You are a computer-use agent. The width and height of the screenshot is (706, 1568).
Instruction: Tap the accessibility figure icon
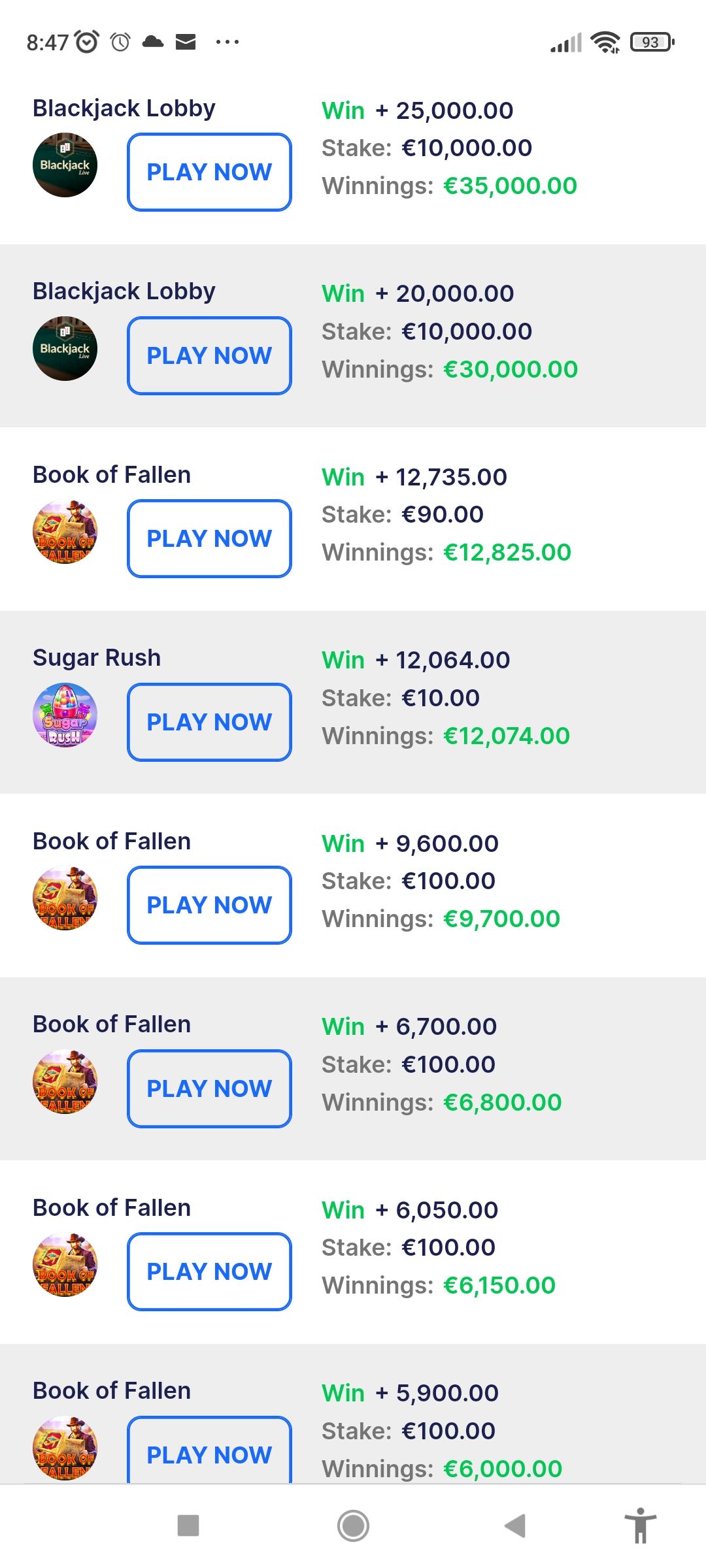pyautogui.click(x=641, y=1526)
